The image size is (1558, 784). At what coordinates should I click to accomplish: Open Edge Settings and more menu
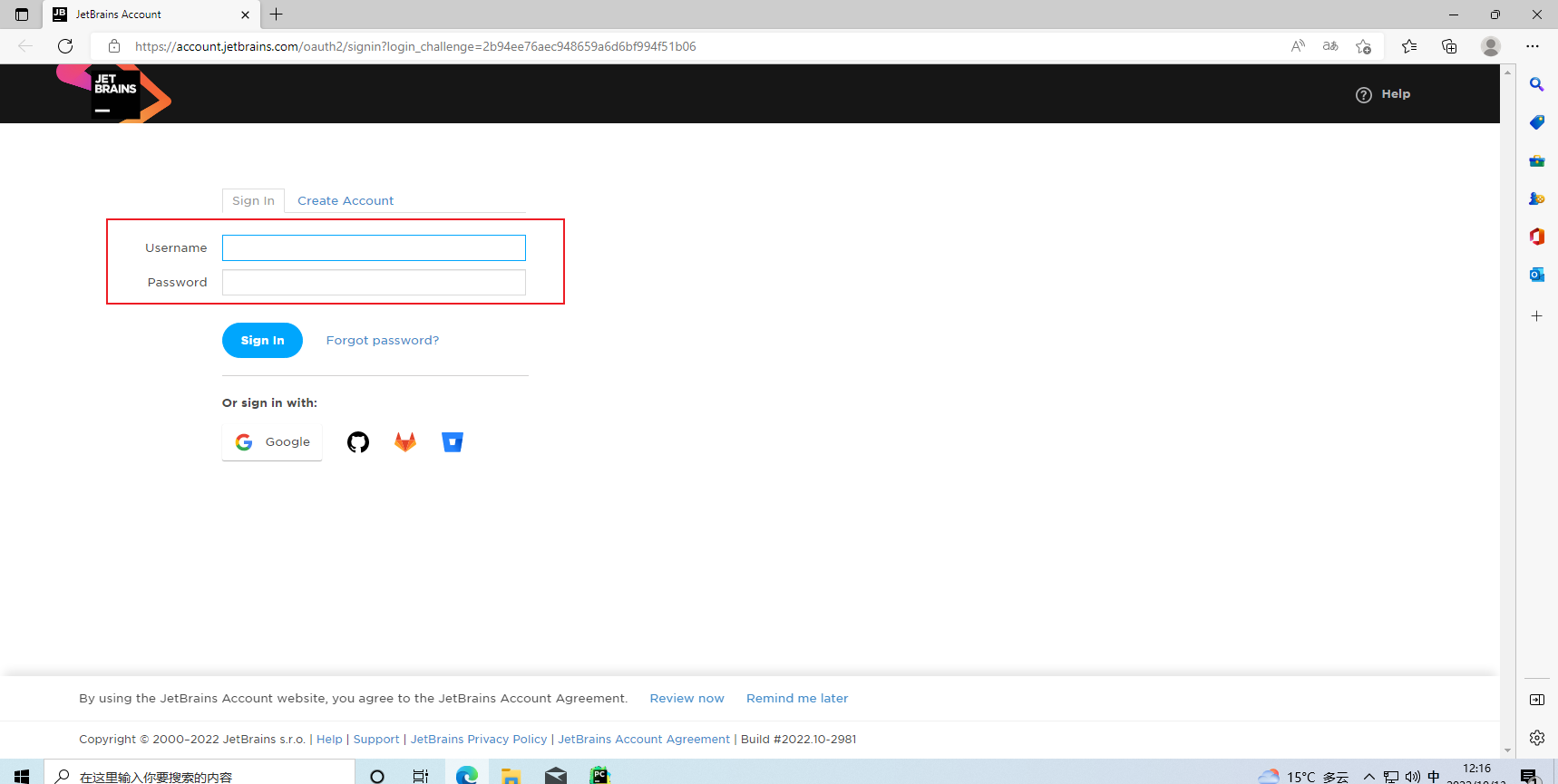(1533, 46)
